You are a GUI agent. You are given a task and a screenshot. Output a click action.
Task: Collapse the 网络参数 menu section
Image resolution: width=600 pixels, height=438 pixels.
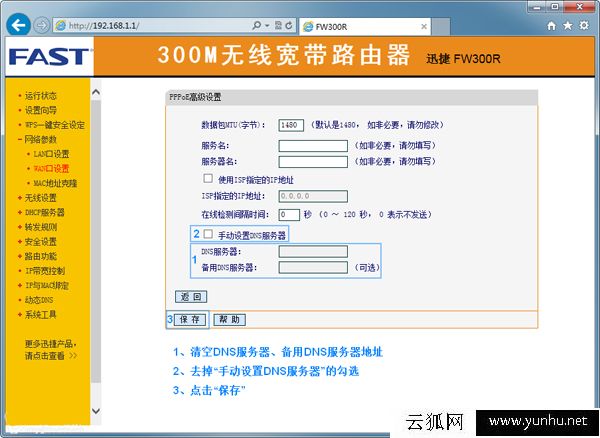[x=41, y=139]
